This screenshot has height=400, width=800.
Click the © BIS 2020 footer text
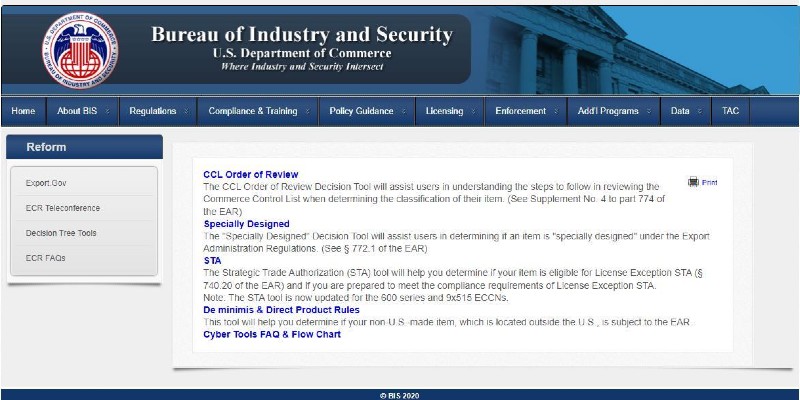click(x=400, y=395)
